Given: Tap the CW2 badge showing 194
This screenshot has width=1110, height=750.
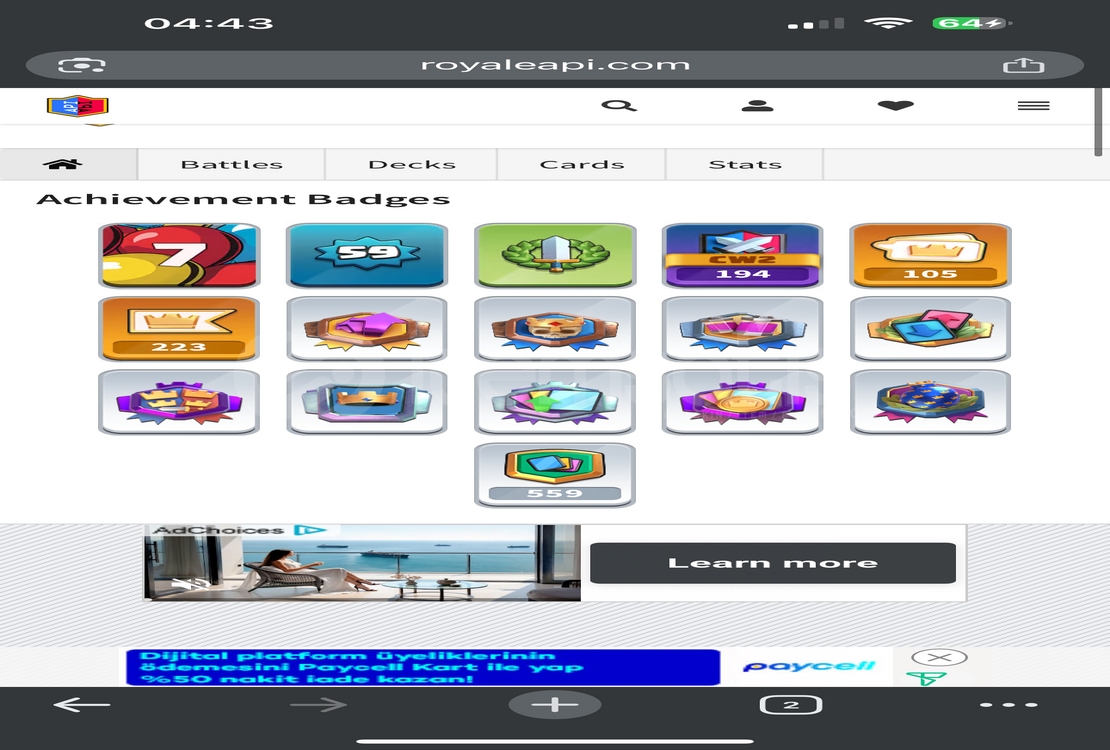Looking at the screenshot, I should (743, 256).
